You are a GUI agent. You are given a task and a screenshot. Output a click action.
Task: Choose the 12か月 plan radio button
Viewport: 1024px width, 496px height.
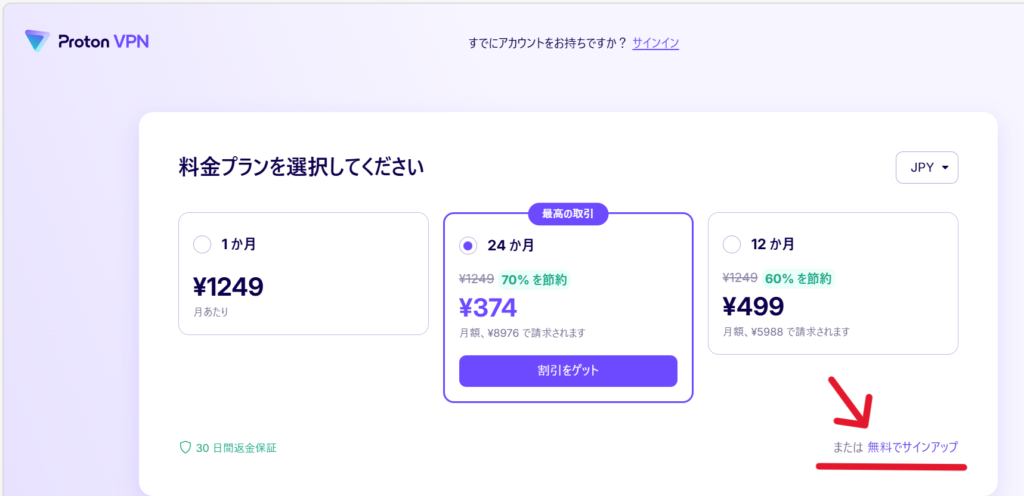coord(731,244)
